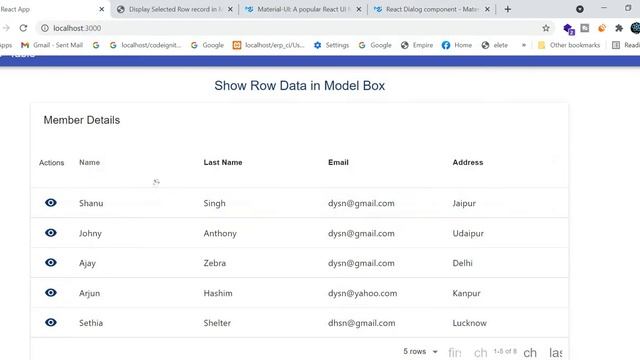Open the Extensions puzzle icon
The image size is (640, 360).
click(x=619, y=28)
